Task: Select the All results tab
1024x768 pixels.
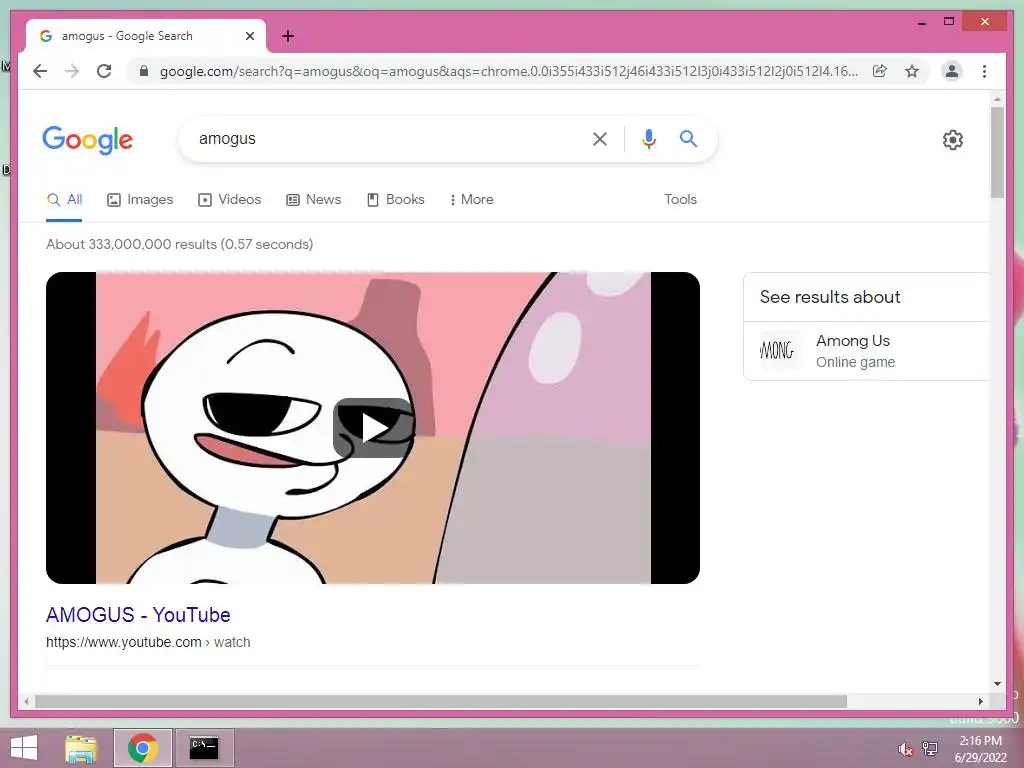Action: (64, 200)
